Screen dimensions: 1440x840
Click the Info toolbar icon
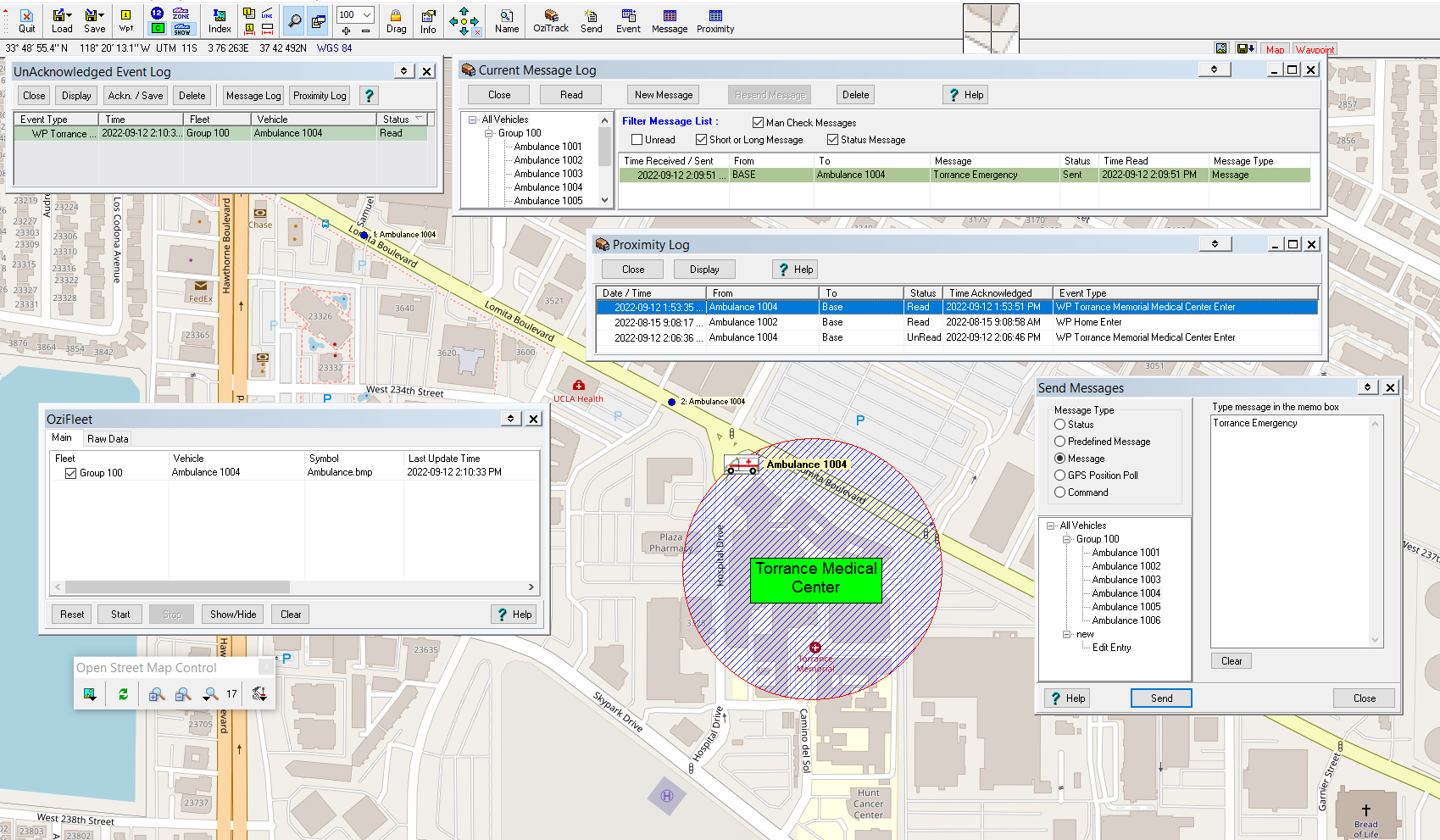tap(428, 20)
